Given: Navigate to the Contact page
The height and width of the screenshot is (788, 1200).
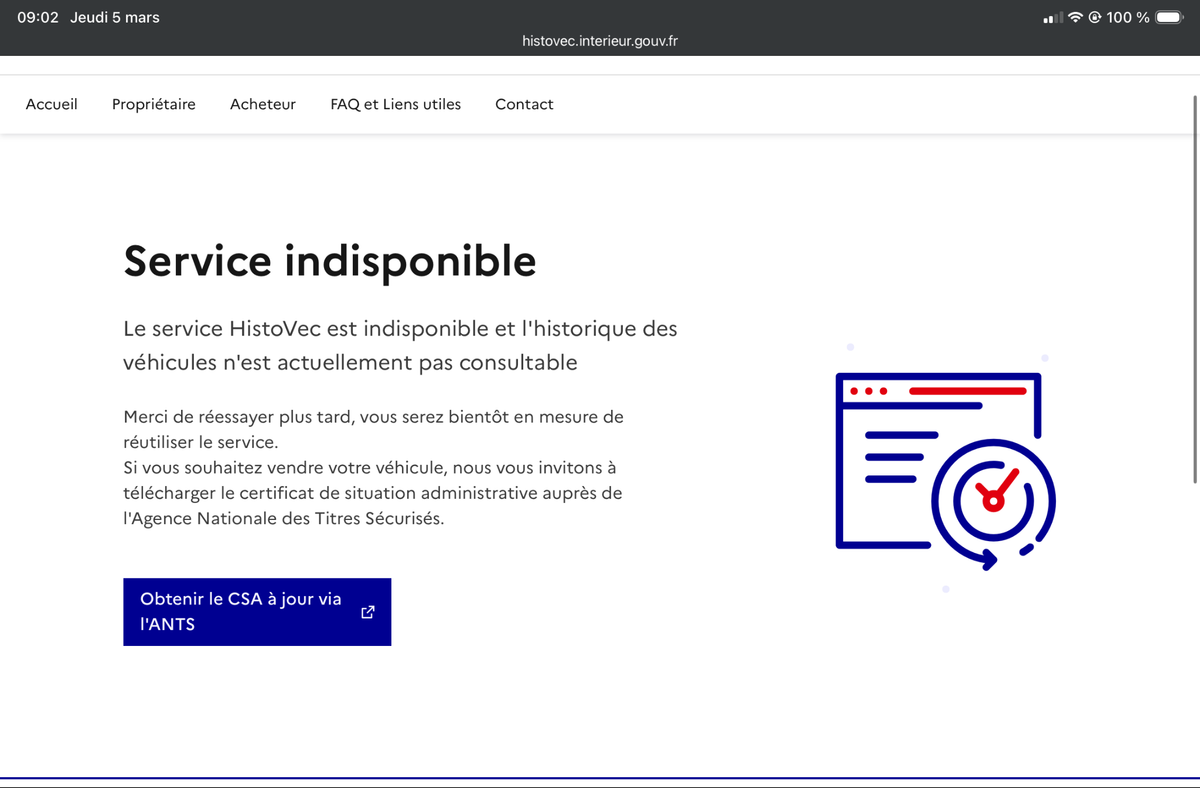Looking at the screenshot, I should point(524,104).
